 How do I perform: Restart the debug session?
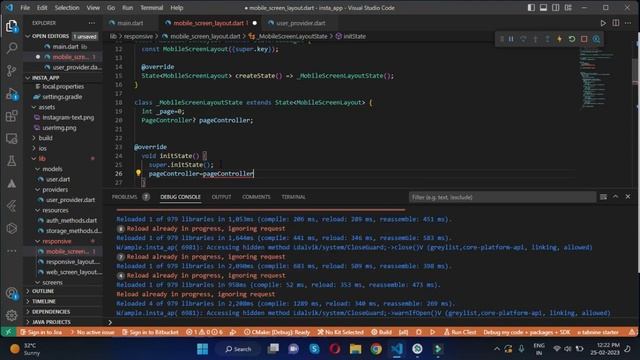[572, 39]
